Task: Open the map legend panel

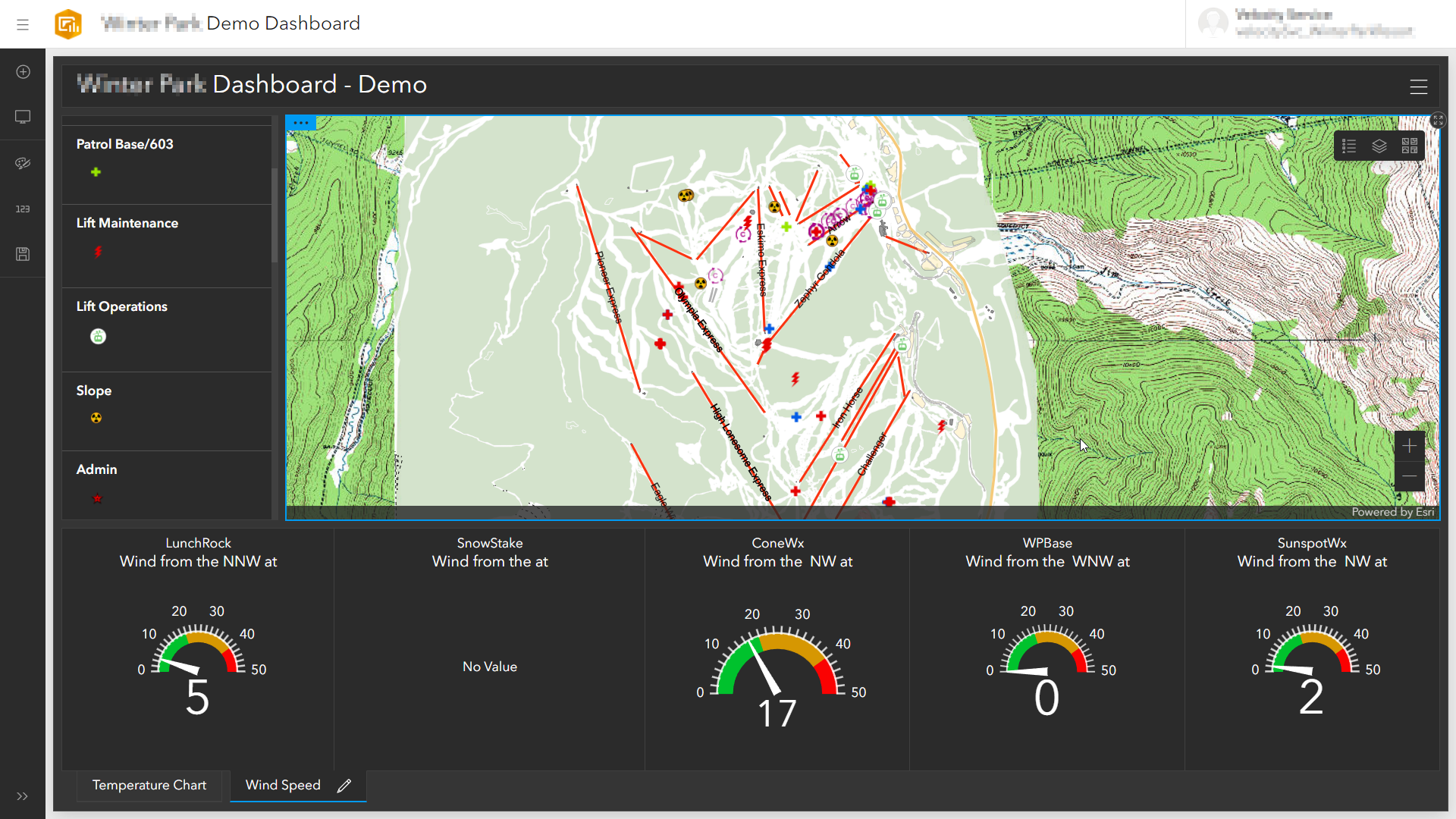Action: click(x=1349, y=146)
